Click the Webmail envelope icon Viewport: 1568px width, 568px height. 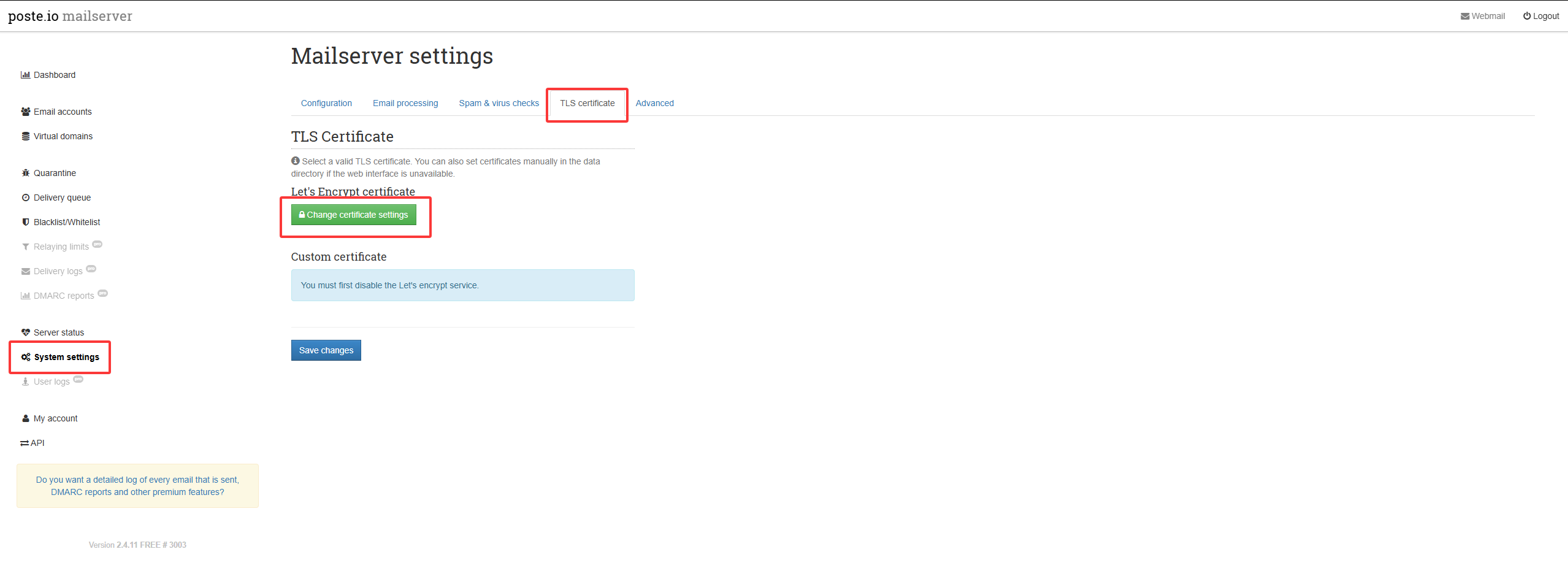[x=1465, y=17]
